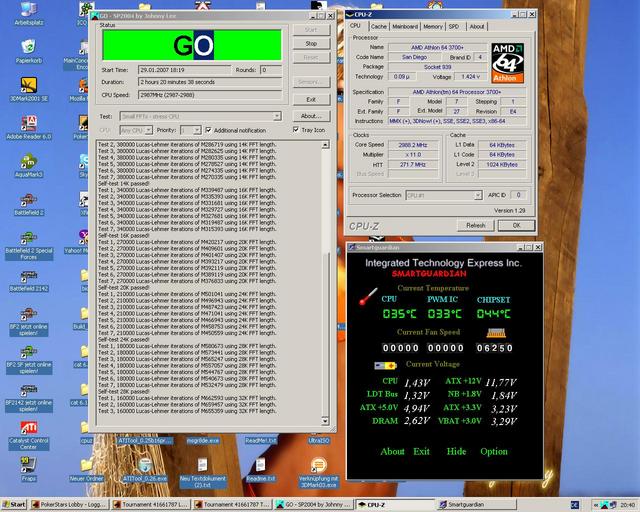Click the CPU temperature reading 035°C

[399, 314]
